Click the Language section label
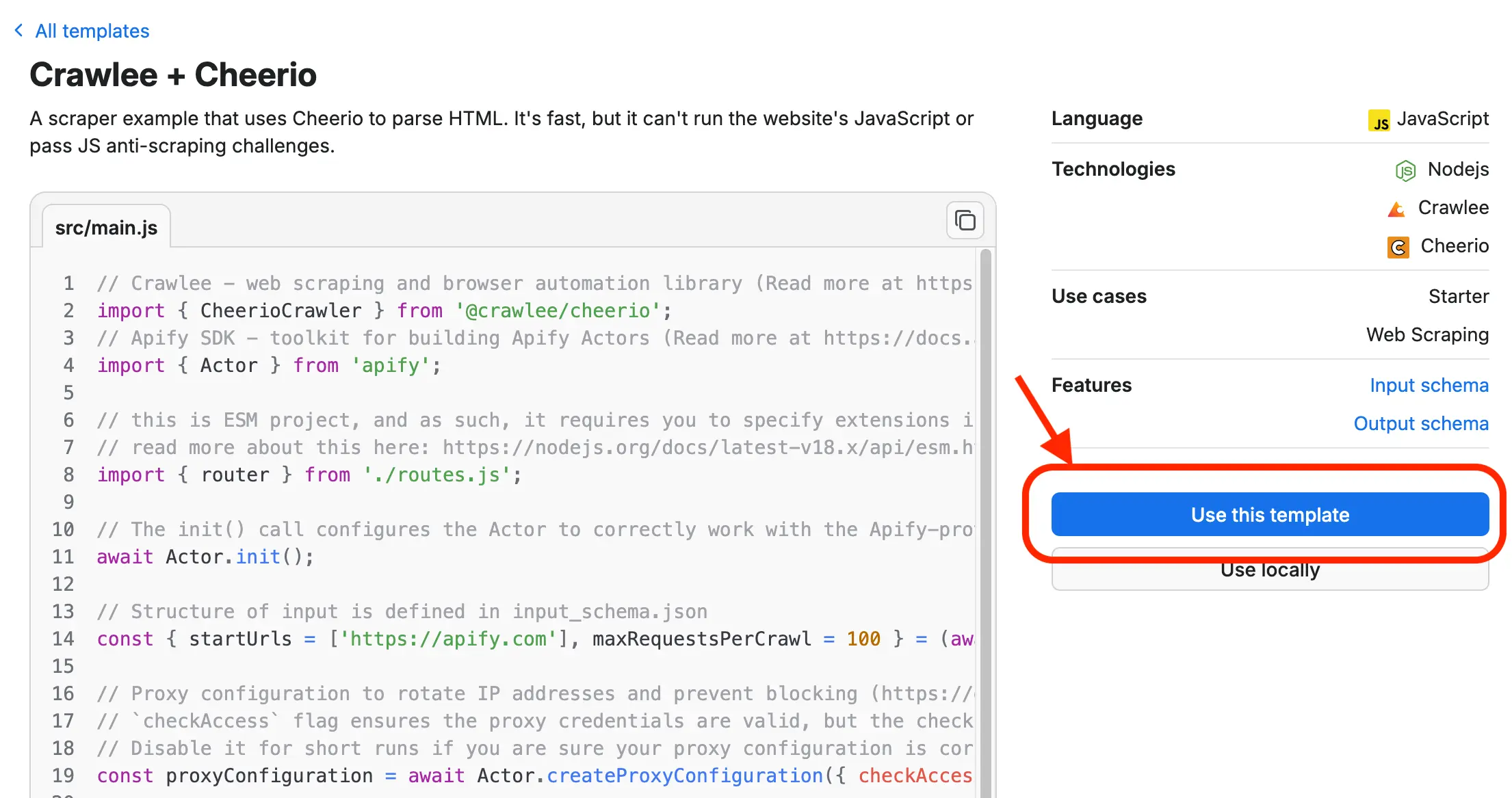Screen dimensions: 1512x798 point(1097,118)
